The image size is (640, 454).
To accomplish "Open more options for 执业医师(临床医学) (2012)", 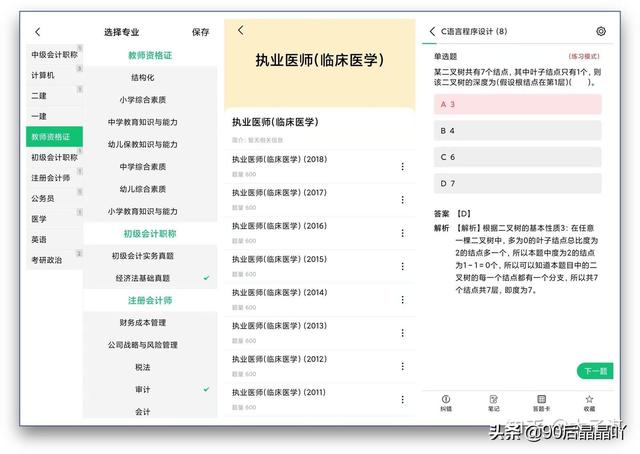I will click(x=402, y=366).
